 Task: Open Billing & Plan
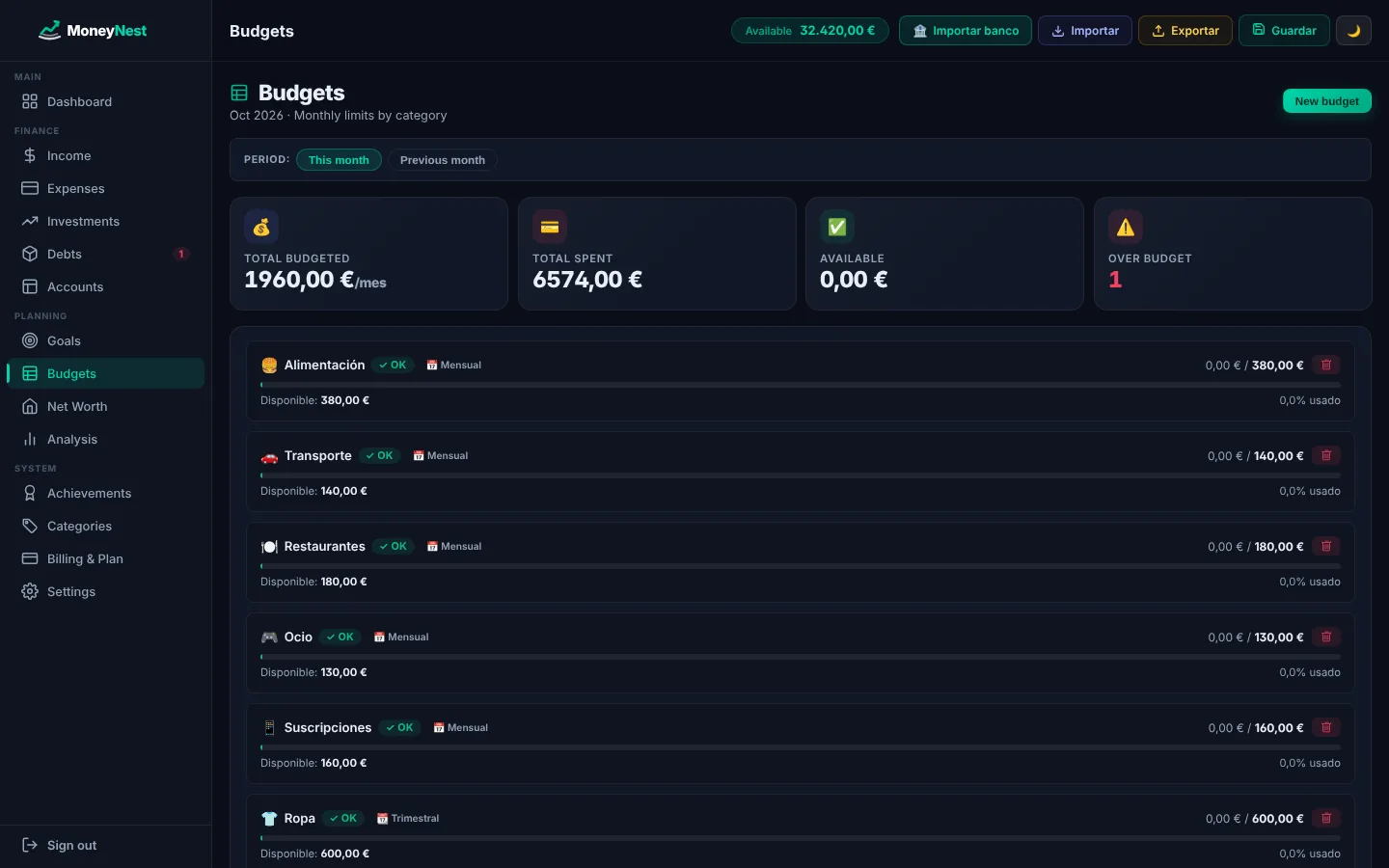tap(105, 558)
